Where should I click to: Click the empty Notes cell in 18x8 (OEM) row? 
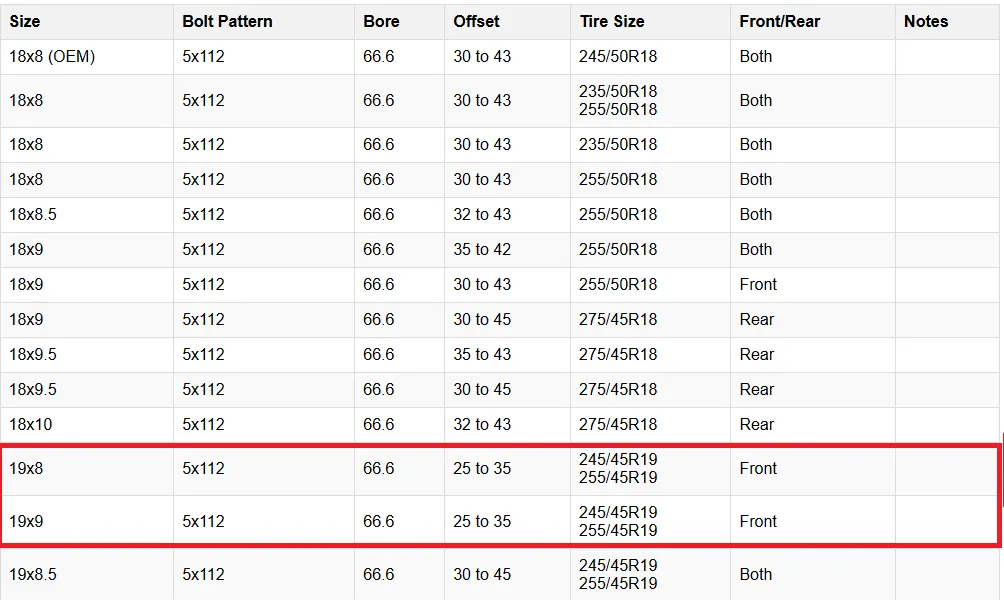point(947,57)
